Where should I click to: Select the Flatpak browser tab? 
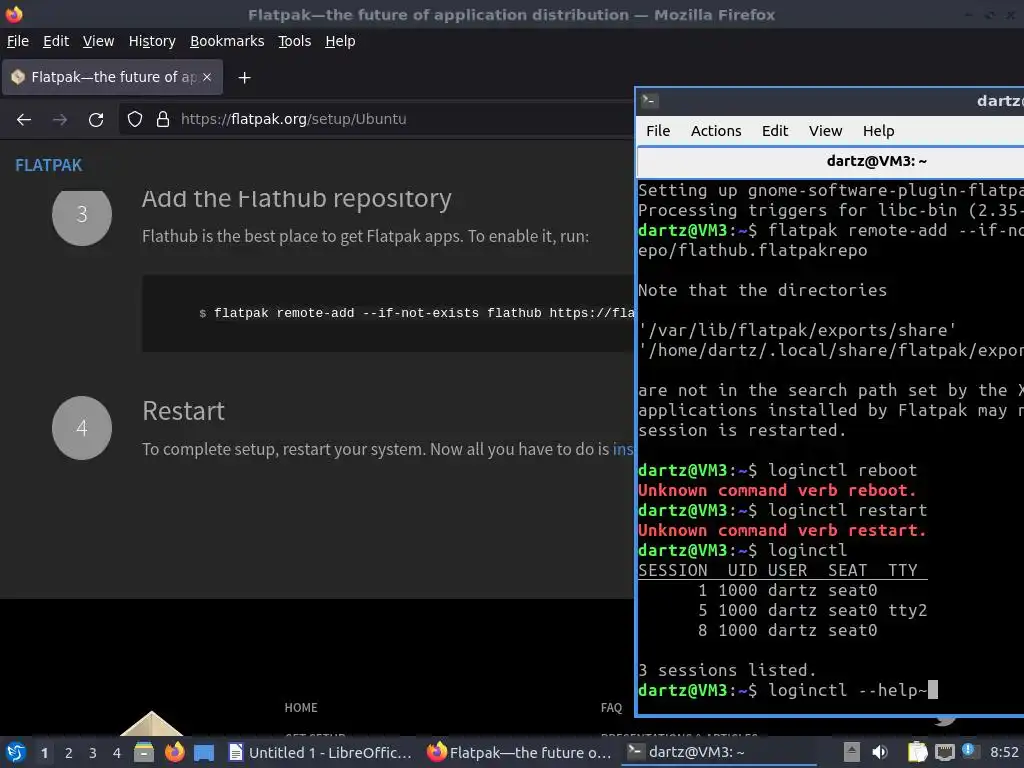[x=112, y=77]
